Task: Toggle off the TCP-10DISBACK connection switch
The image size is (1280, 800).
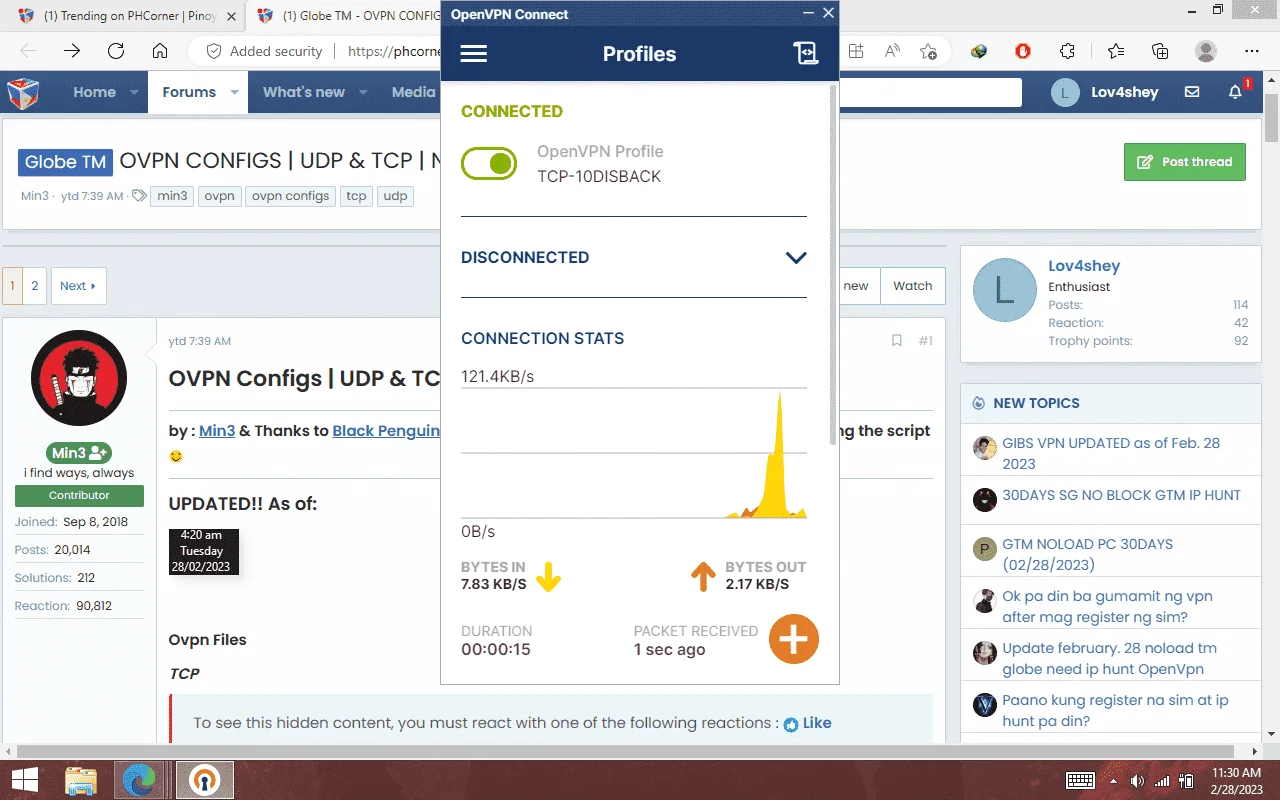Action: pyautogui.click(x=489, y=163)
